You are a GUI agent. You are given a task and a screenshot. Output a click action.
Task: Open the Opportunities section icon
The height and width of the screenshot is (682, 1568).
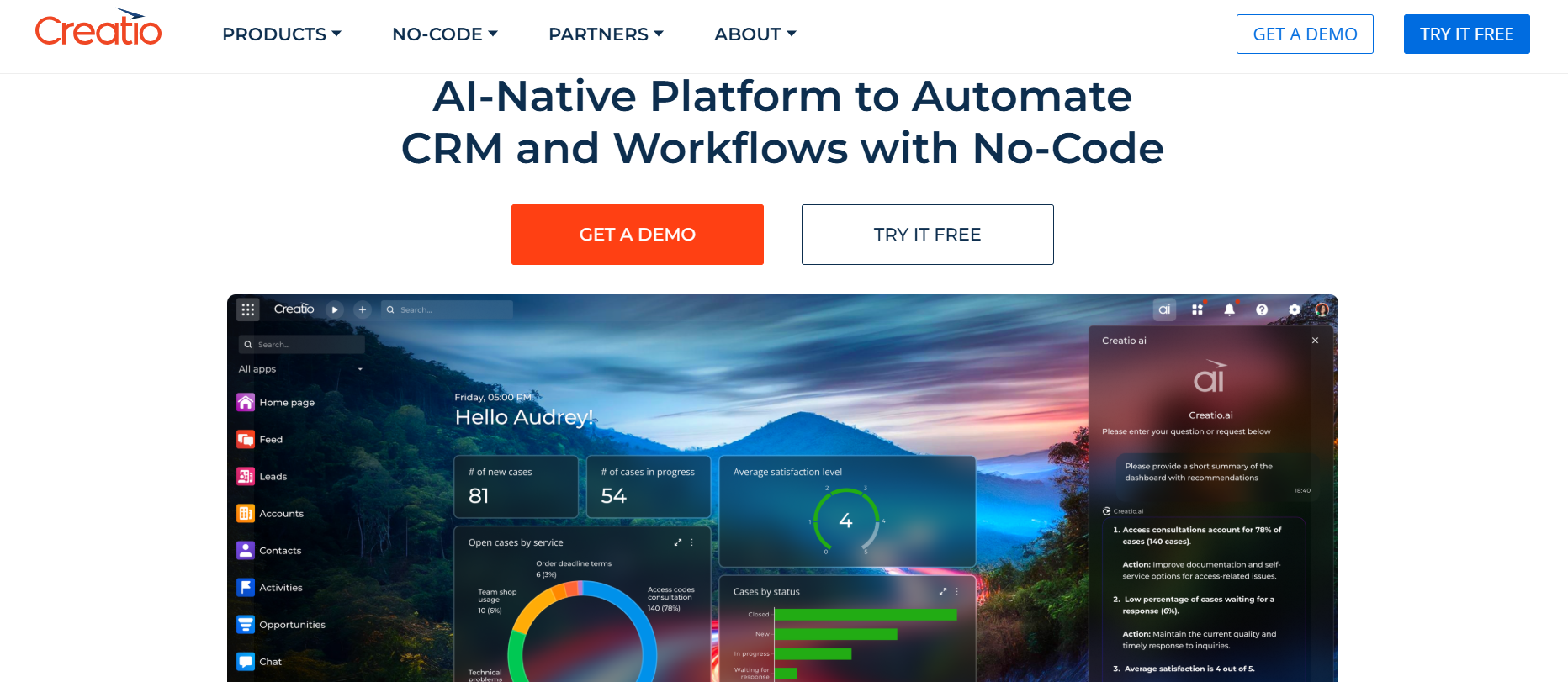(x=246, y=624)
